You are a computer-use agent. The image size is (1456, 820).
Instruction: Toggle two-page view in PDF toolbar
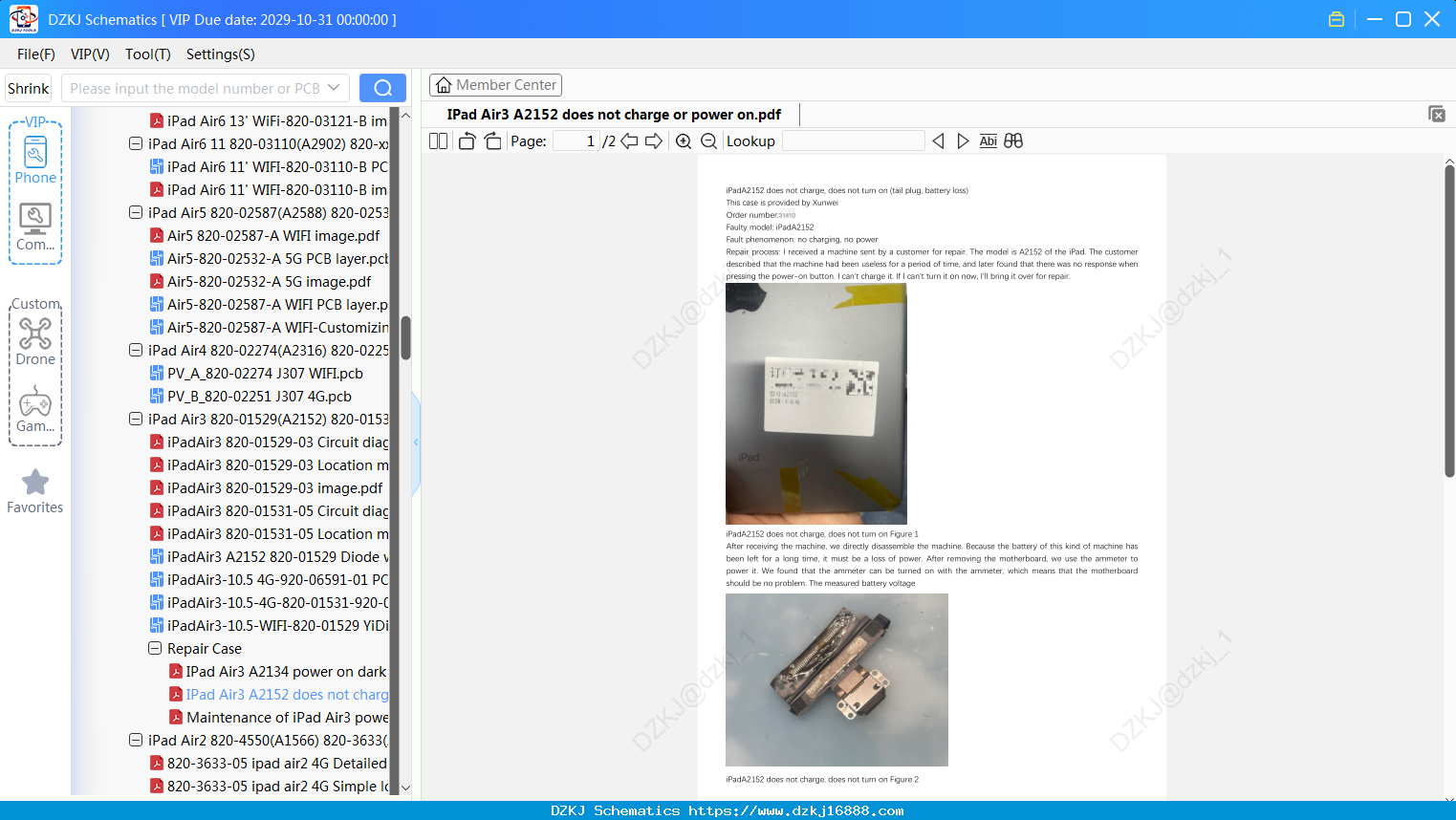click(x=438, y=140)
